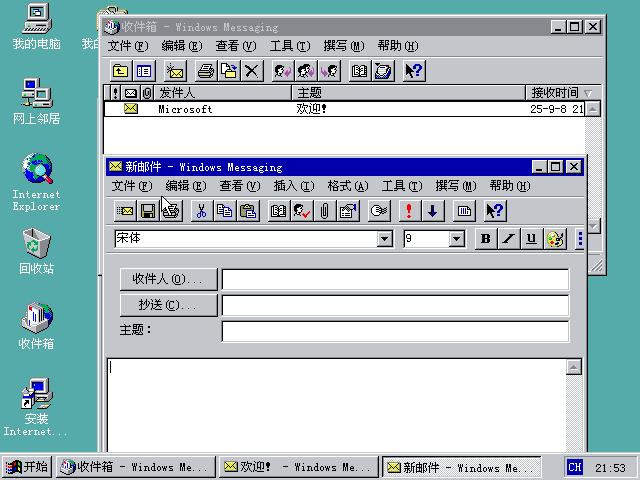Click the scissors Cut icon
This screenshot has height=480, width=640.
click(x=201, y=211)
